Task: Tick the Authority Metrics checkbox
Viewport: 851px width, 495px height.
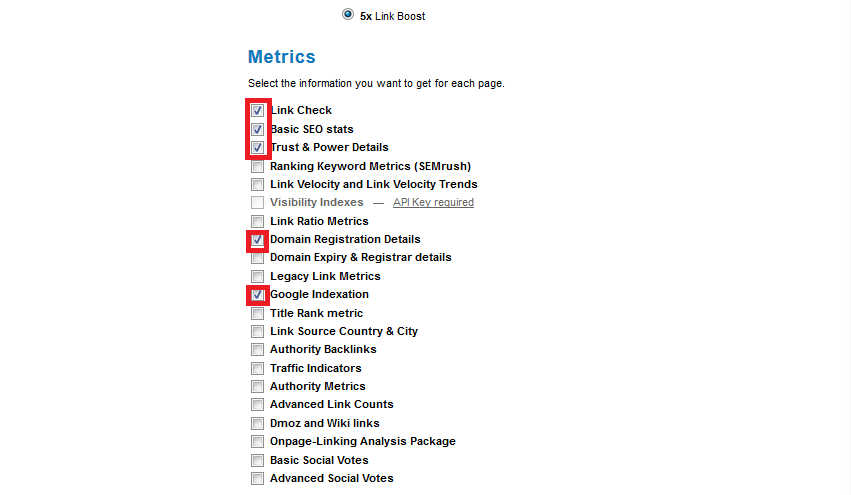Action: click(x=258, y=386)
